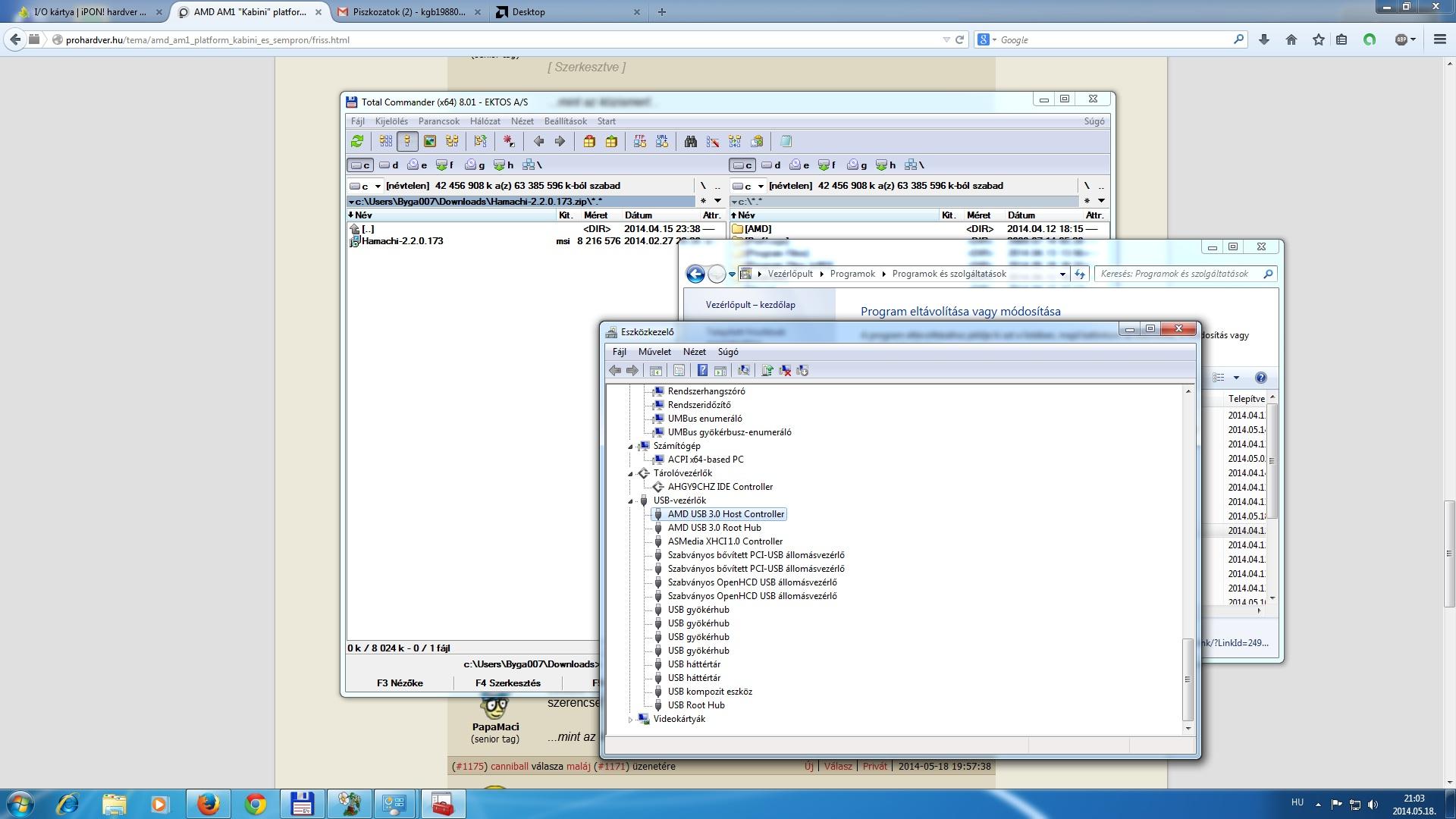This screenshot has height=819, width=1456.
Task: Click Vezérlőpult – kezdőlap link
Action: pyautogui.click(x=751, y=305)
